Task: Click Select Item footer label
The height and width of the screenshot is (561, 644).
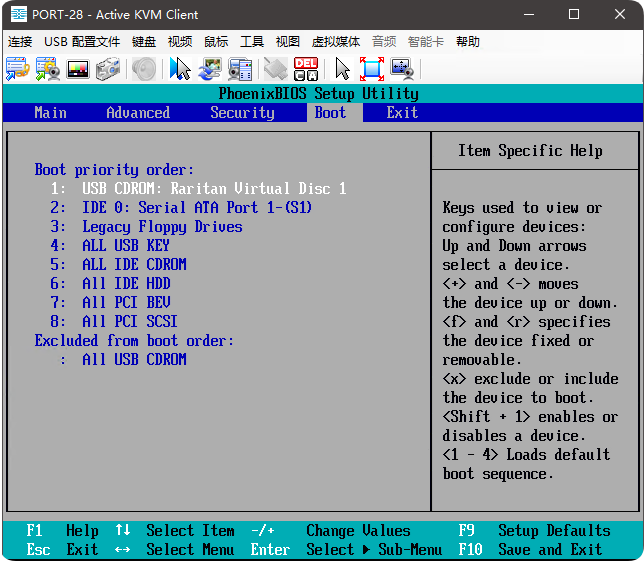Action: click(x=190, y=531)
